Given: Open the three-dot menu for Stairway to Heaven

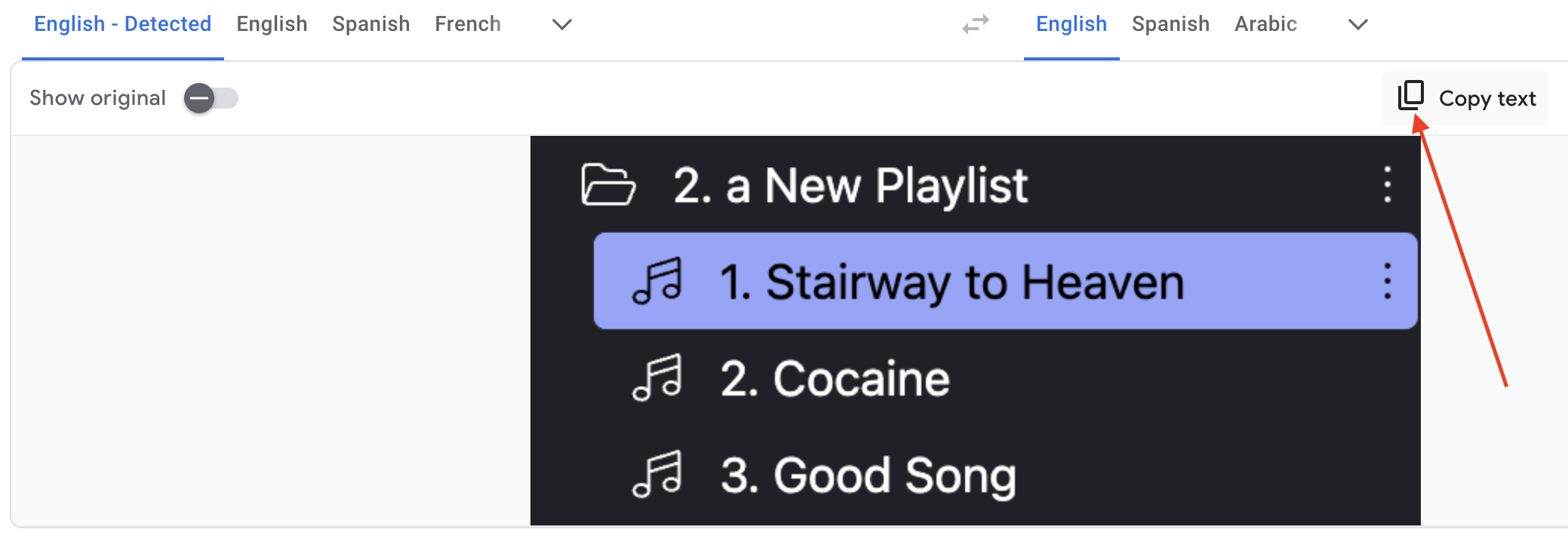Looking at the screenshot, I should [1387, 281].
